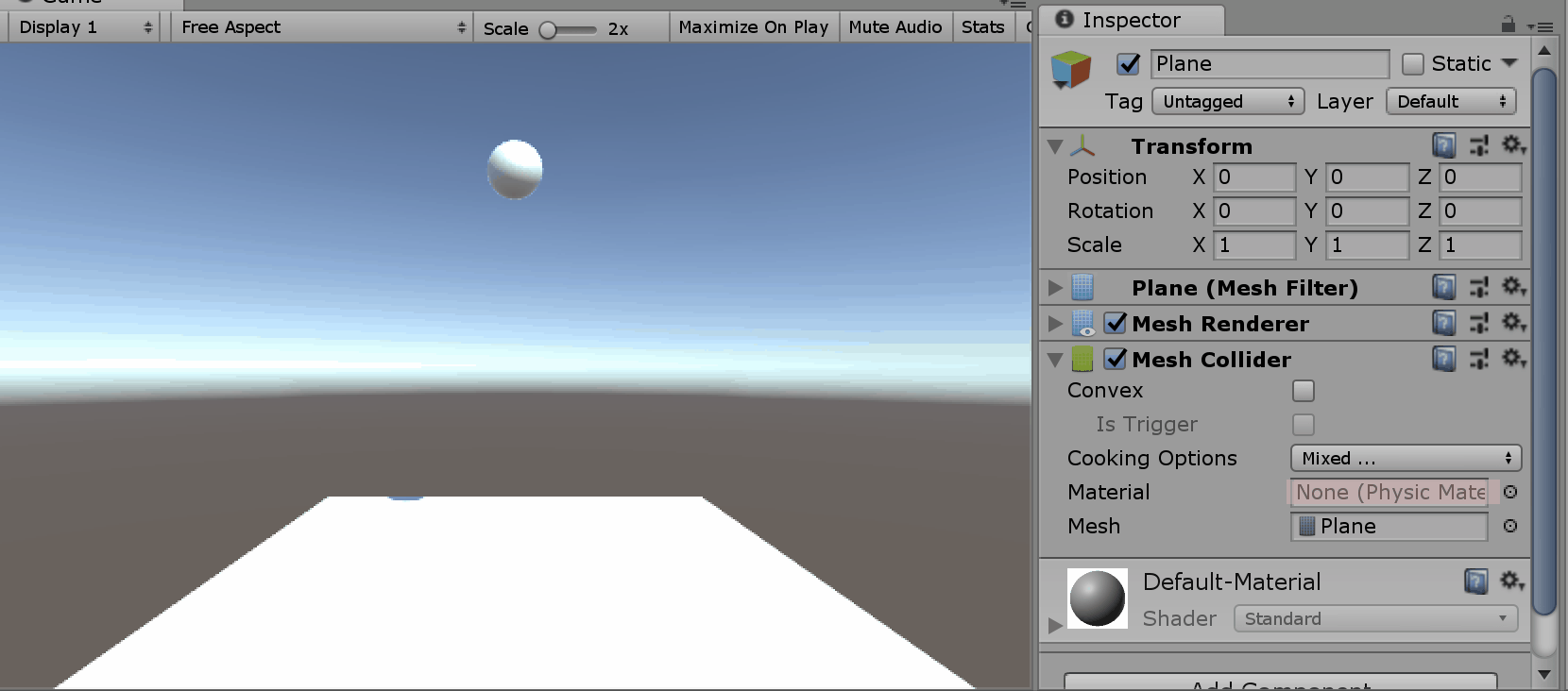The height and width of the screenshot is (691, 1568).
Task: Click the Scale slider handle
Action: tap(548, 30)
